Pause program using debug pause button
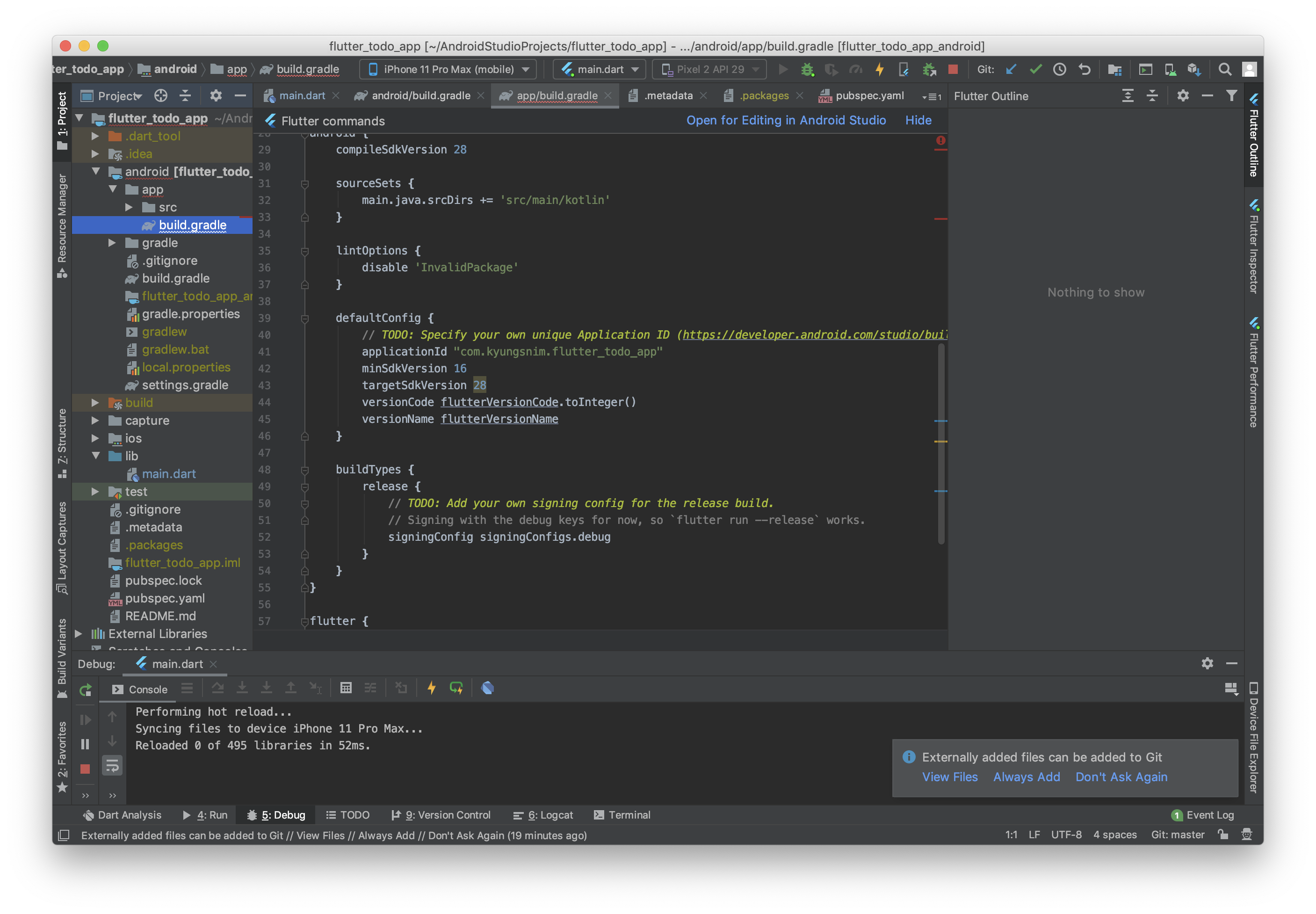 pos(85,744)
